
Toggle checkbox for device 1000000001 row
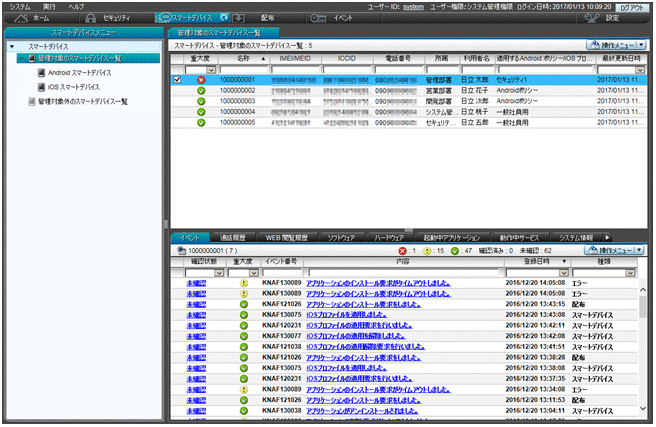178,79
